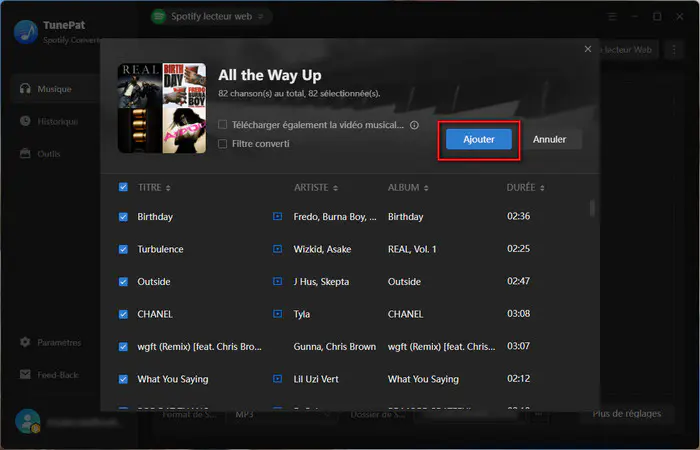Click the MP3 output format field
Image resolution: width=700 pixels, height=450 pixels.
tap(281, 414)
